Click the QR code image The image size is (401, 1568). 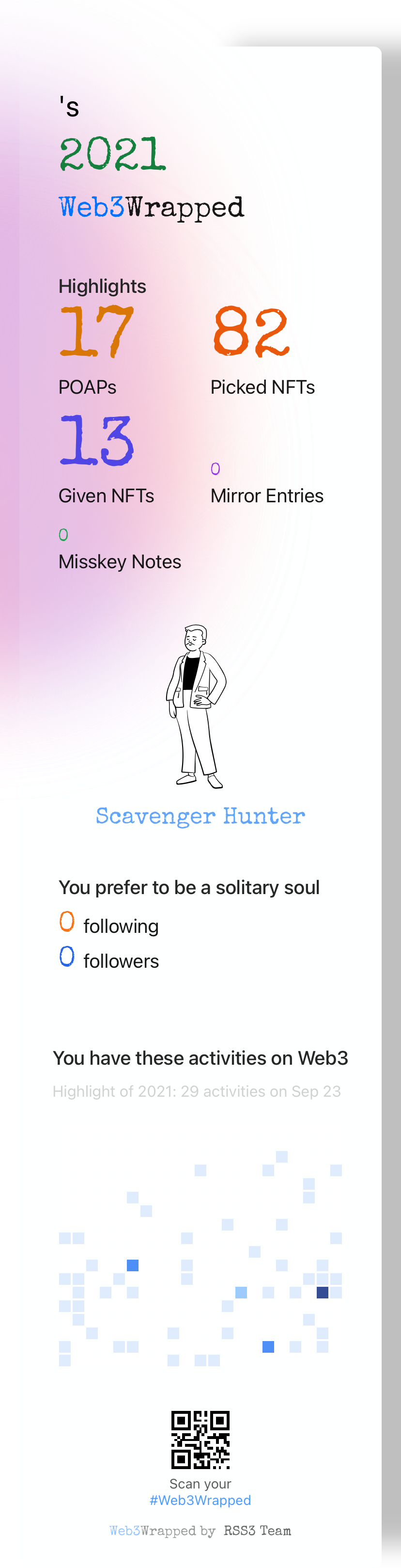200,1440
